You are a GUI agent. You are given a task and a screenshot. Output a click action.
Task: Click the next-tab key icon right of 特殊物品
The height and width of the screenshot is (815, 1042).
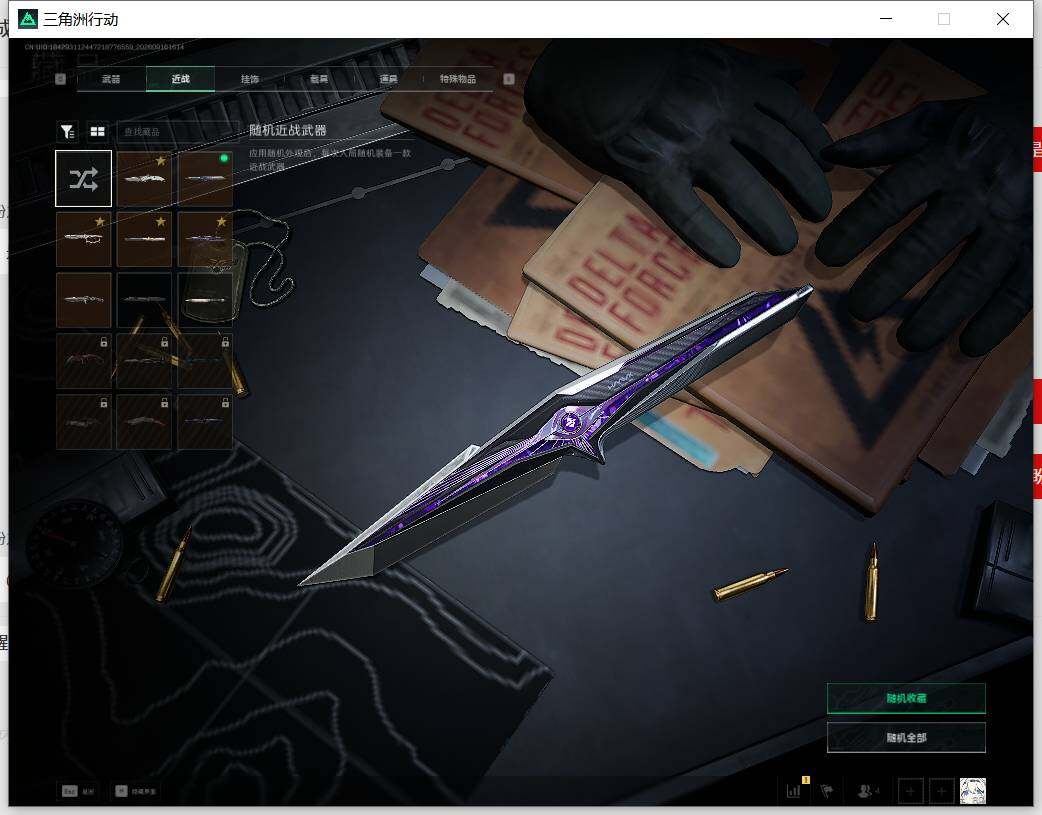pyautogui.click(x=509, y=79)
